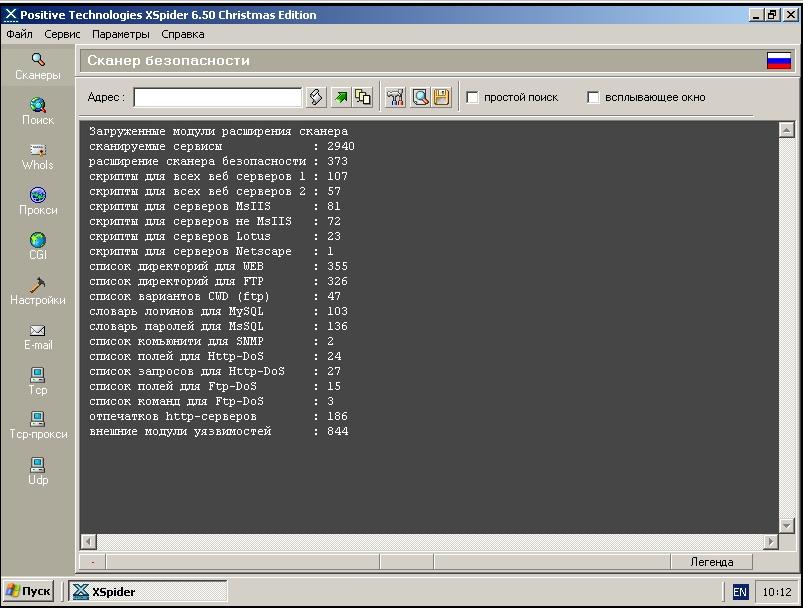Click the line 'скрипты для серверов Netscape : 1'
803x608 pixels.
tap(211, 251)
